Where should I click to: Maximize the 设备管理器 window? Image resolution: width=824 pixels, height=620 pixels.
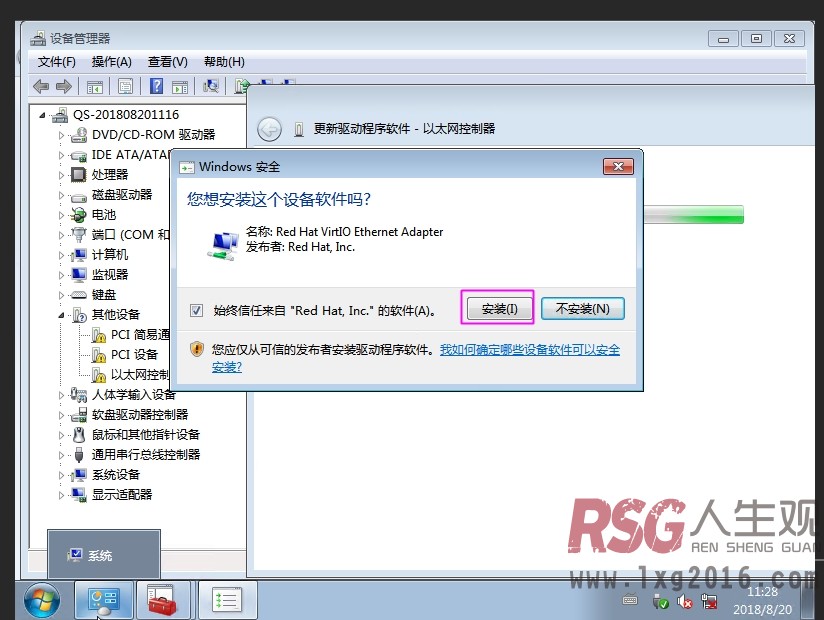(x=756, y=38)
